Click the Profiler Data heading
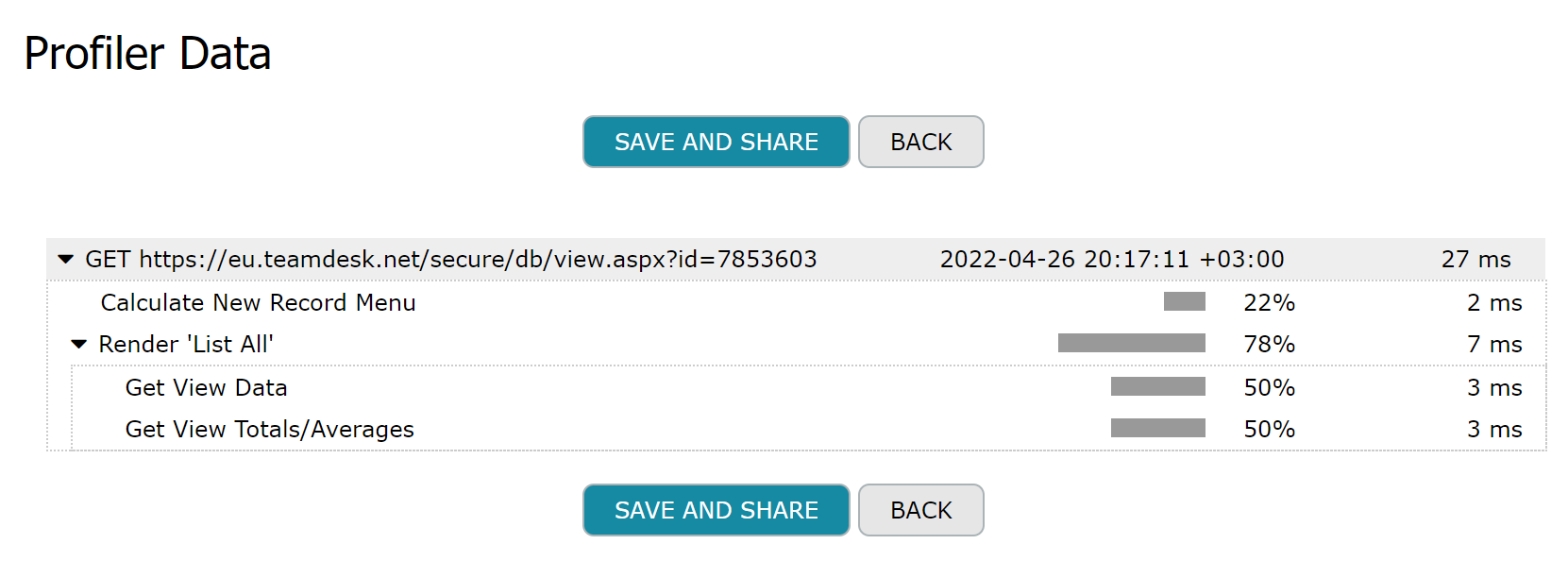The height and width of the screenshot is (578, 1568). point(147,54)
